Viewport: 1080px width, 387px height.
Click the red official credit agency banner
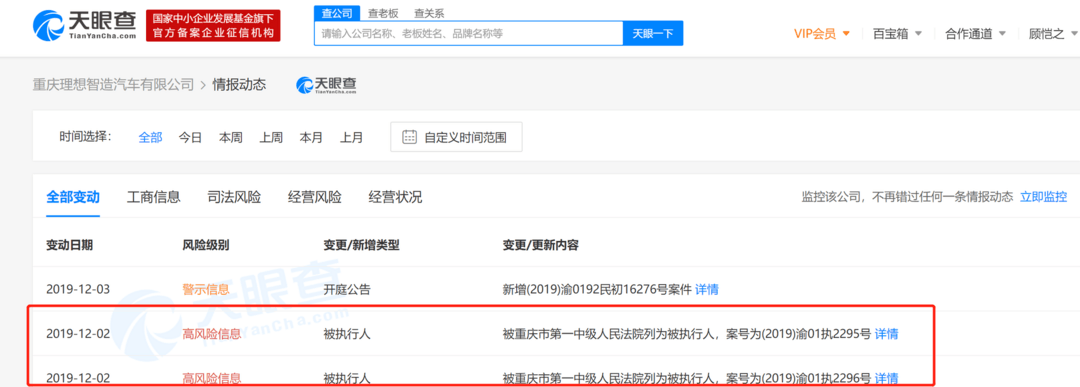pos(213,25)
